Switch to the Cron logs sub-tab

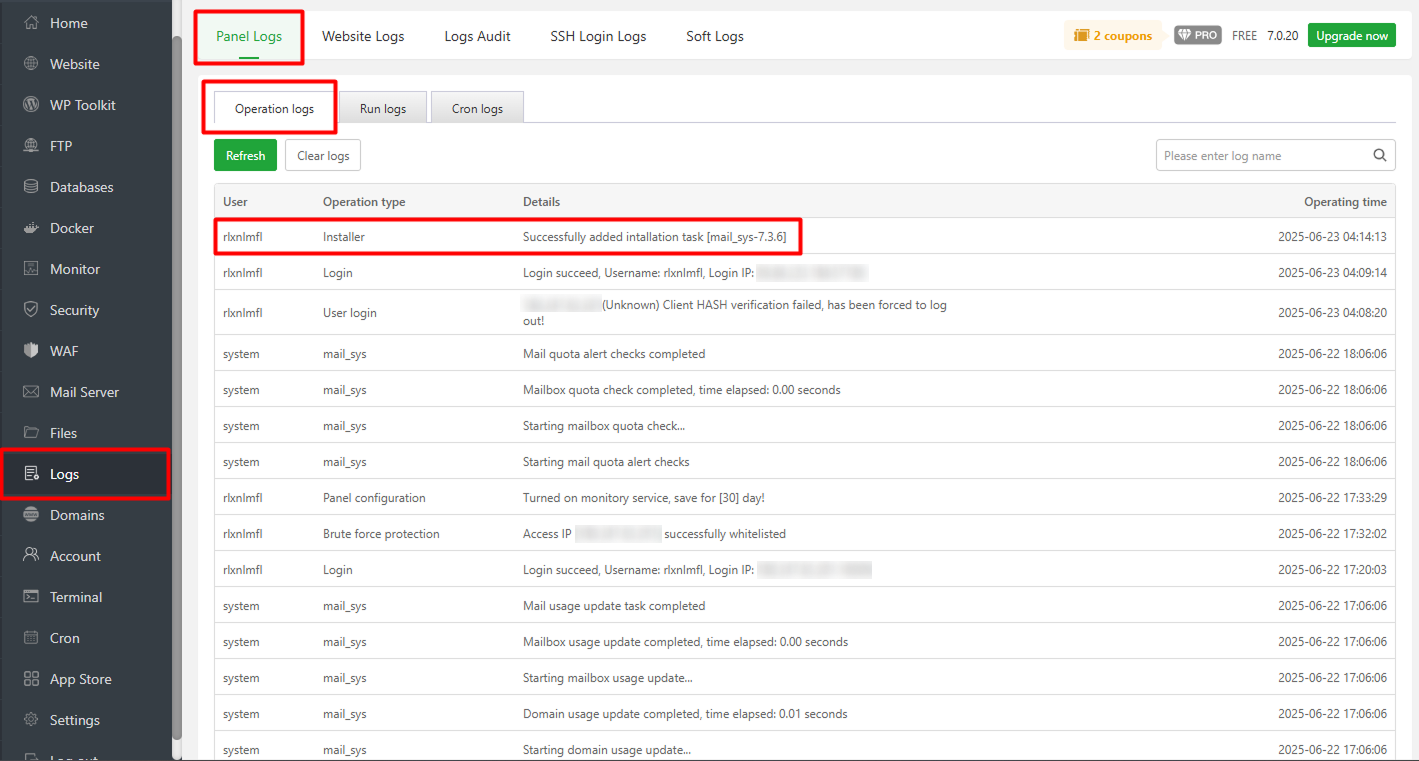477,108
